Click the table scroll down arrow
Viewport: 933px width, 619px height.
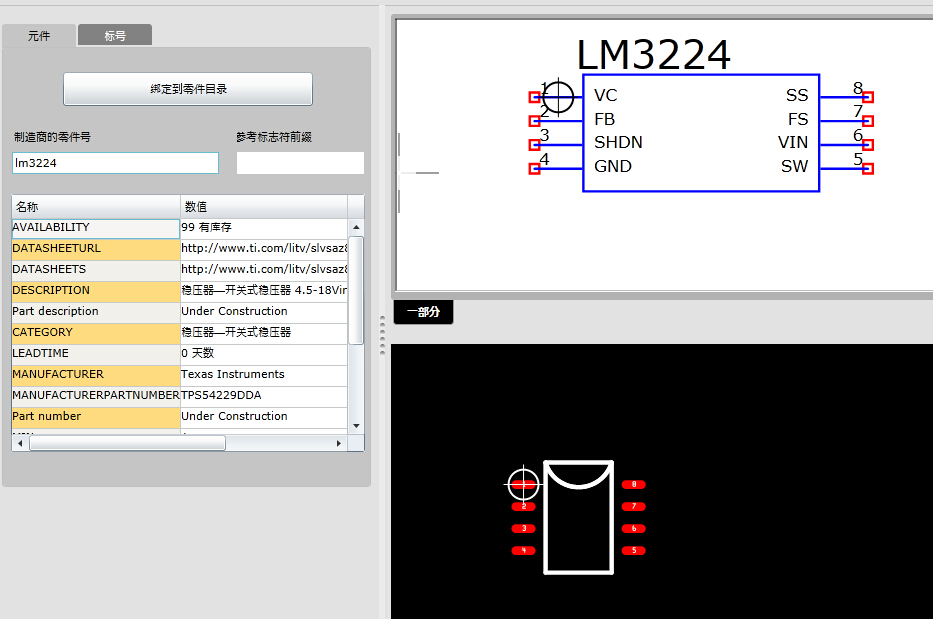click(x=356, y=426)
